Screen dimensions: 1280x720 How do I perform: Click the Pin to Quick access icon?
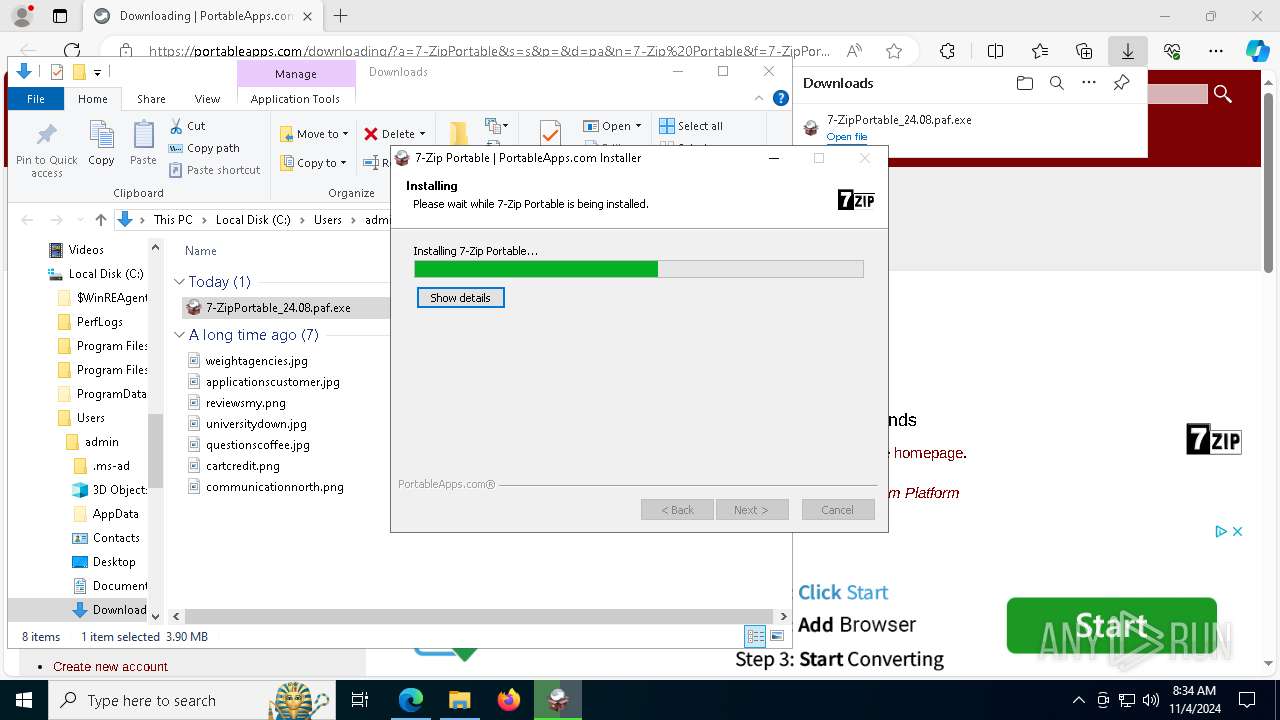(46, 148)
